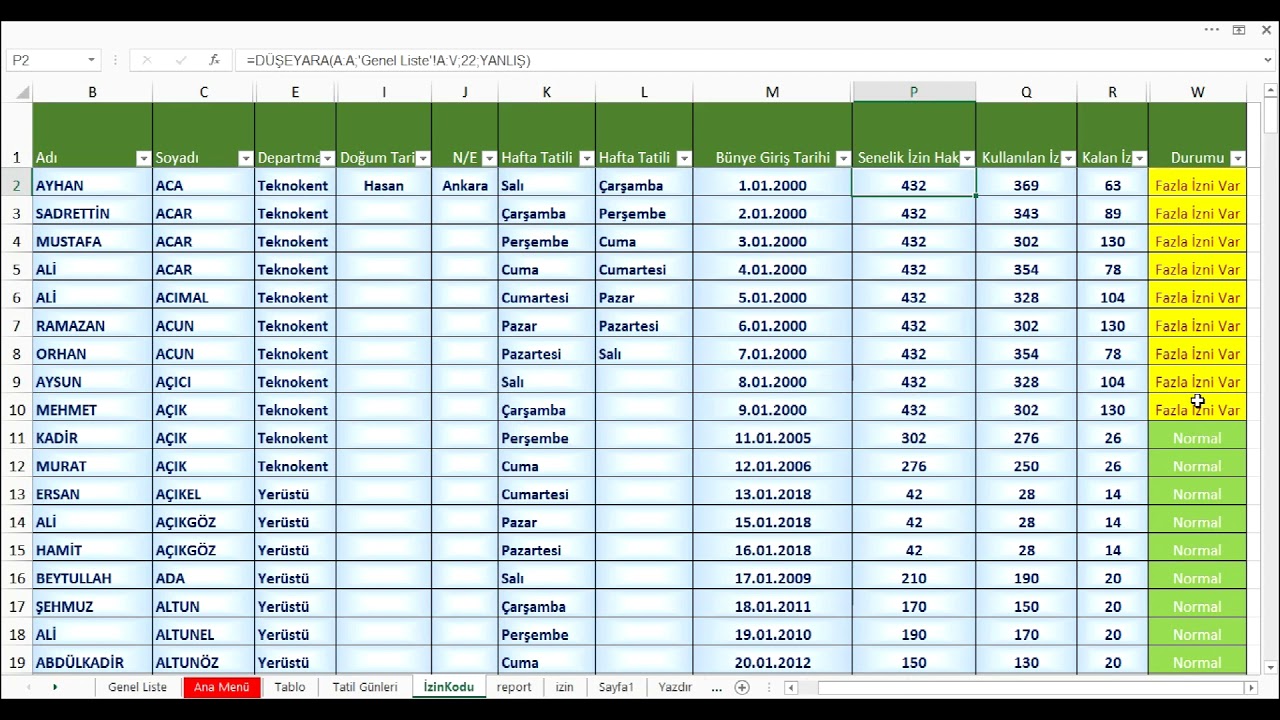Switch to the izin sheet tab
The image size is (1280, 720).
[565, 687]
